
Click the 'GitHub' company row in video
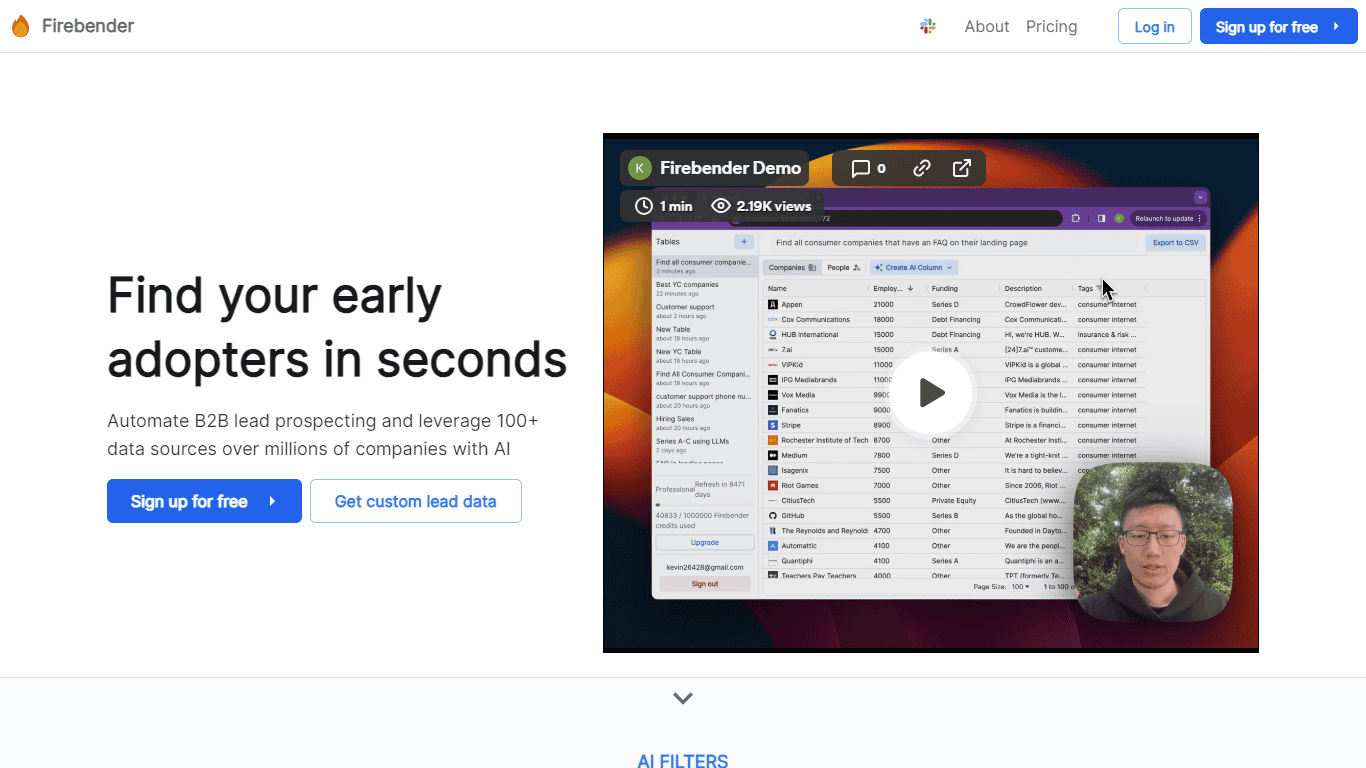coord(955,515)
